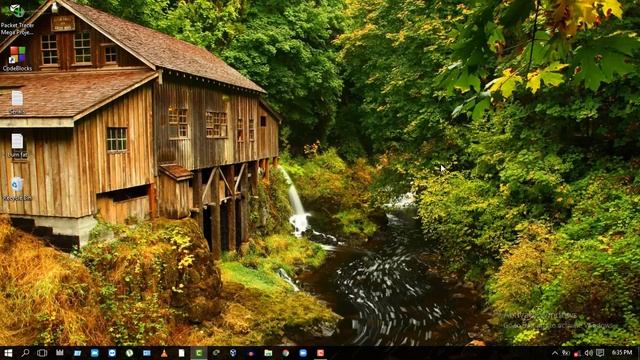Select the burn fat text file icon
Screen dimensions: 640x360
(x=17, y=146)
